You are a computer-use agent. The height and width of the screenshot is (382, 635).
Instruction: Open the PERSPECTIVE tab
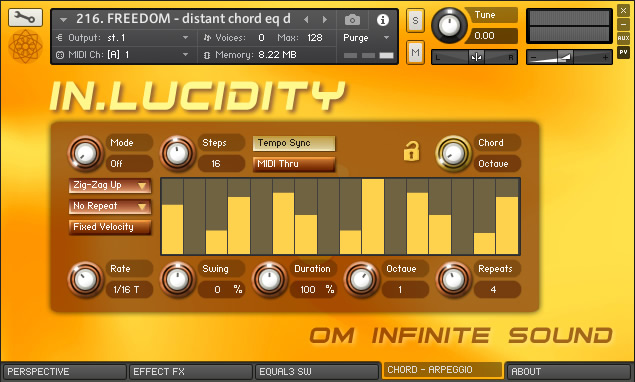(x=65, y=371)
